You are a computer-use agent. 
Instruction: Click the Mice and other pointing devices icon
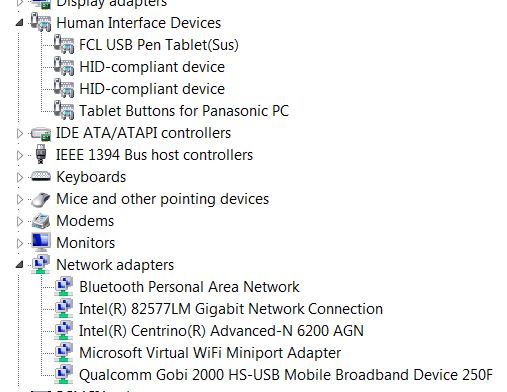[41, 199]
